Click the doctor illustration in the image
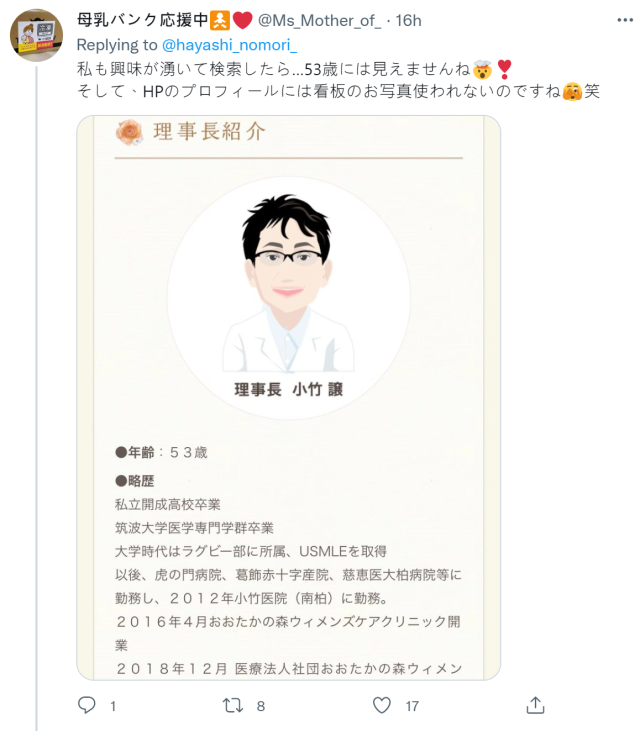This screenshot has width=640, height=731. pyautogui.click(x=288, y=283)
